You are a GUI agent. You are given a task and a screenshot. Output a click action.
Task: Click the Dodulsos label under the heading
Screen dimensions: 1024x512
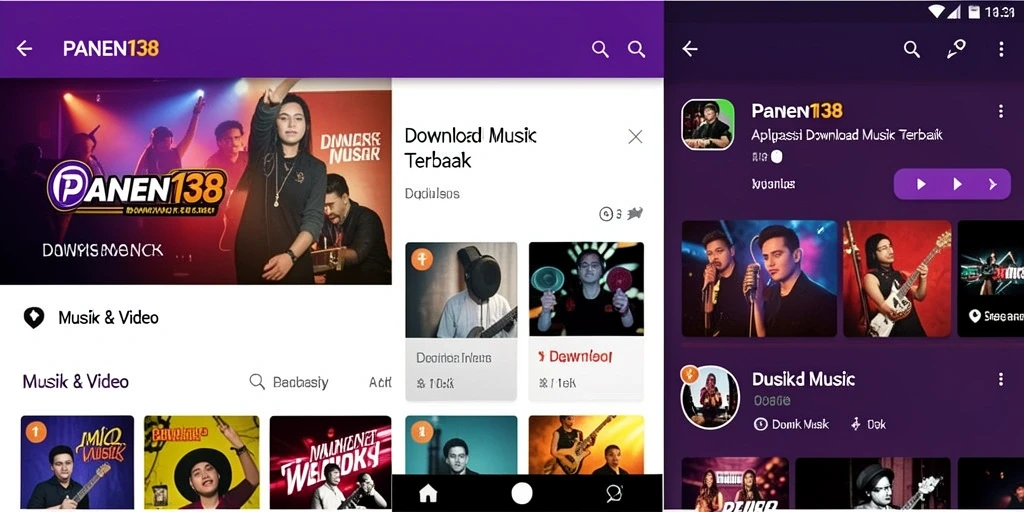pyautogui.click(x=432, y=193)
